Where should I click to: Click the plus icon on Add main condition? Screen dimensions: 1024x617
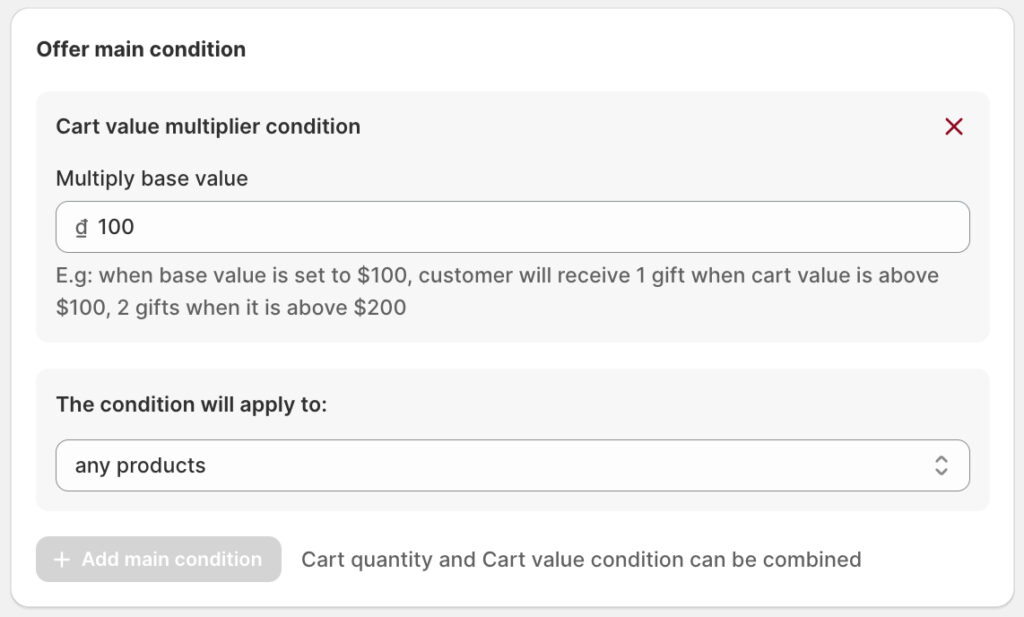pyautogui.click(x=62, y=560)
